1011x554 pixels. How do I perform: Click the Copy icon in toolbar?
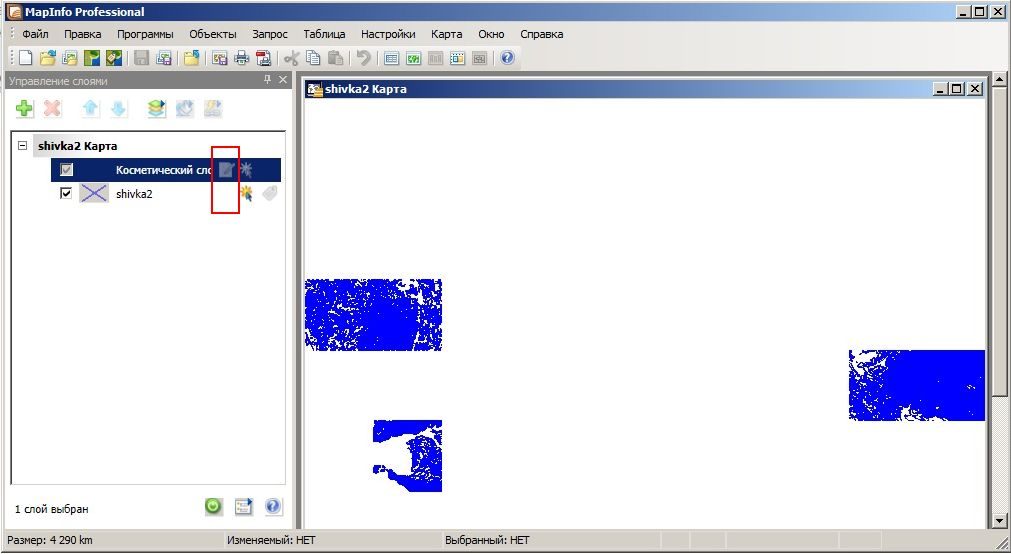pyautogui.click(x=313, y=58)
